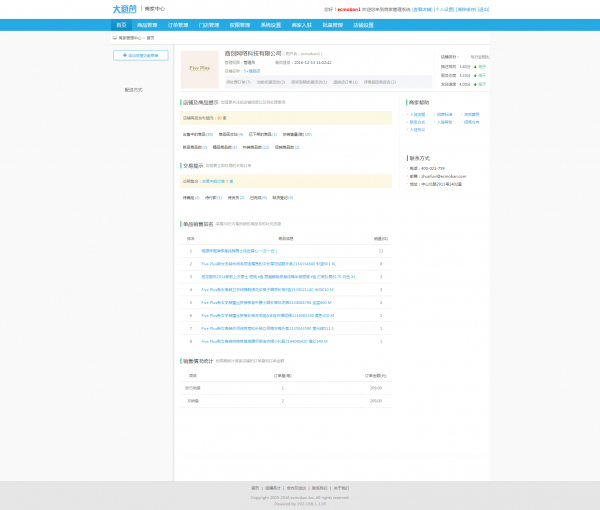Select the 数据管理 tab
The image size is (600, 510).
click(x=240, y=24)
